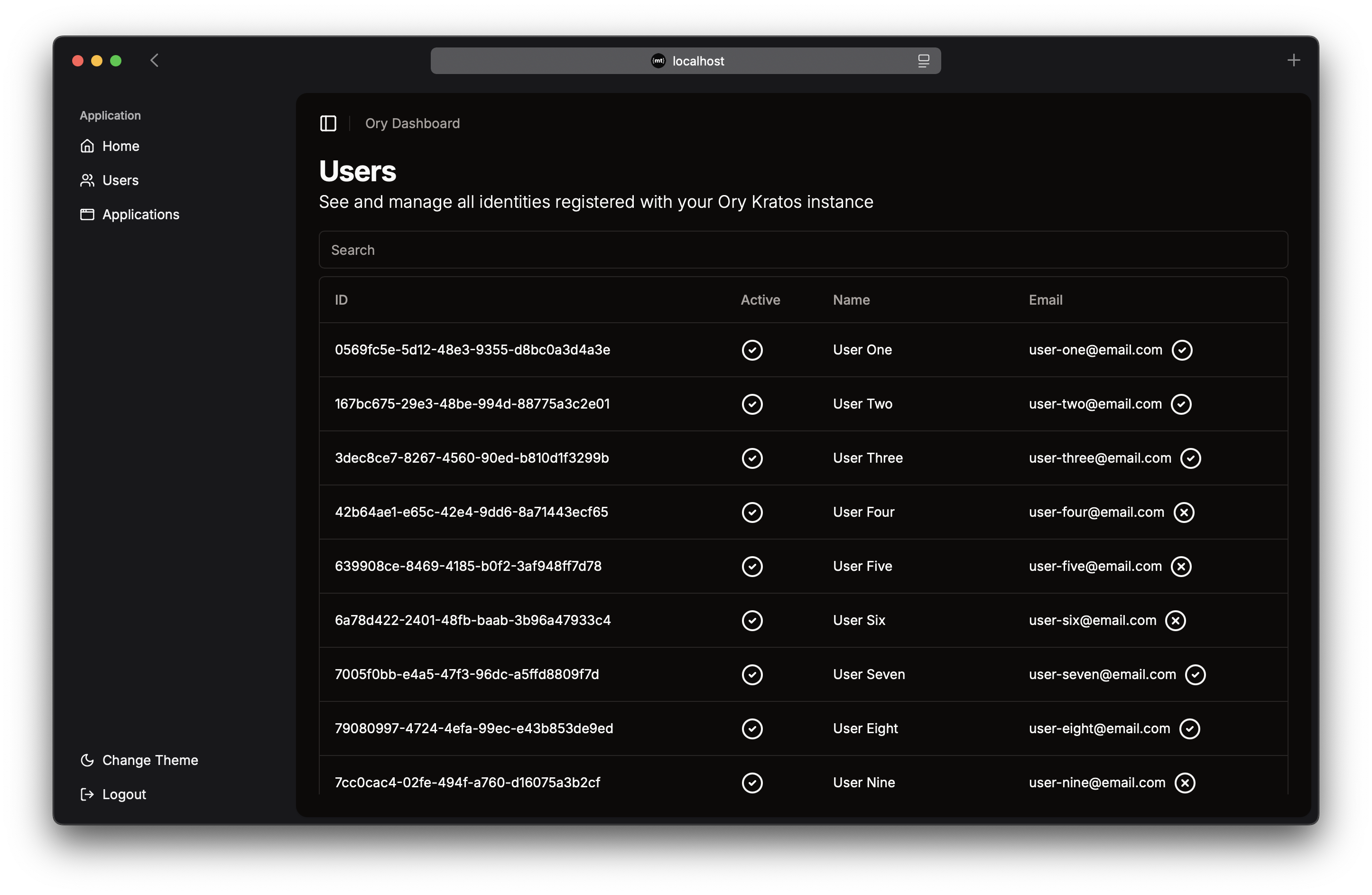Select ID 167bc675-29e3-48be-994d-88775a3c2e01
This screenshot has width=1372, height=895.
(x=472, y=404)
